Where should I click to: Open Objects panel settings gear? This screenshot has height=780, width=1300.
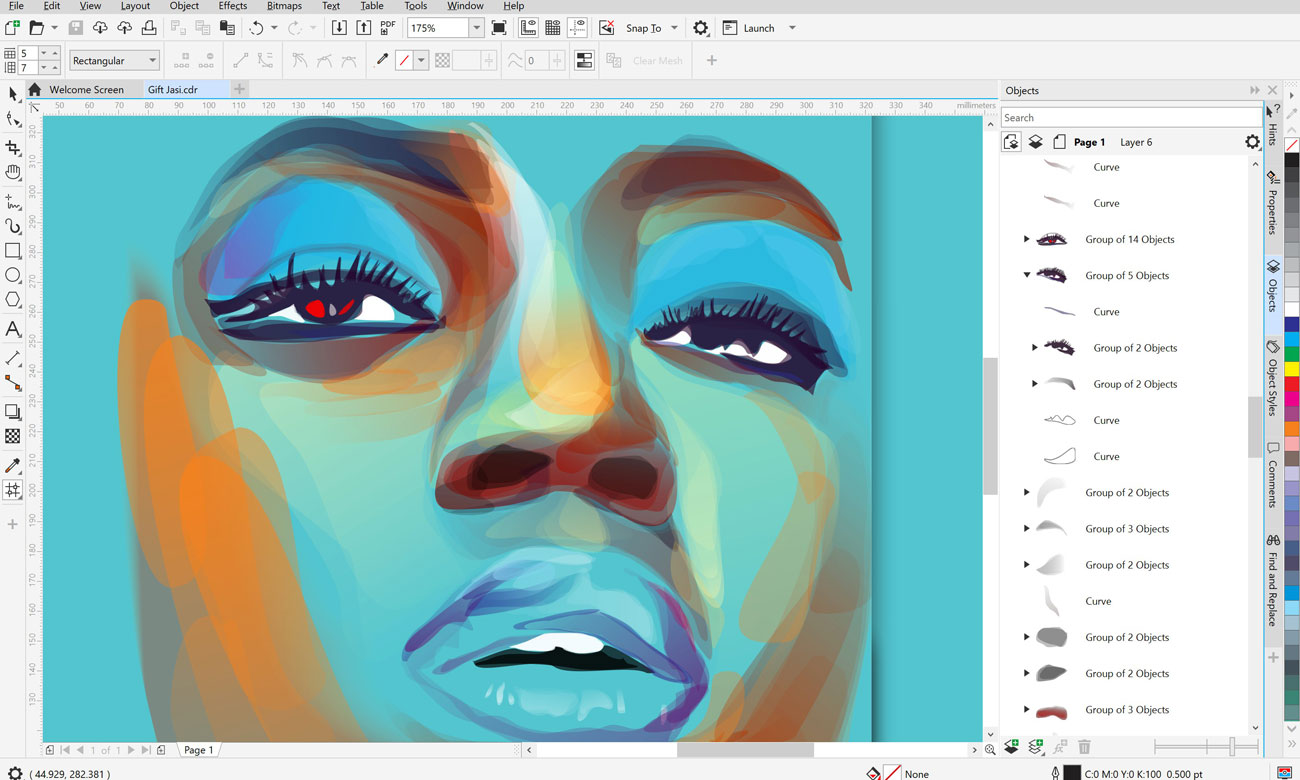pyautogui.click(x=1252, y=142)
